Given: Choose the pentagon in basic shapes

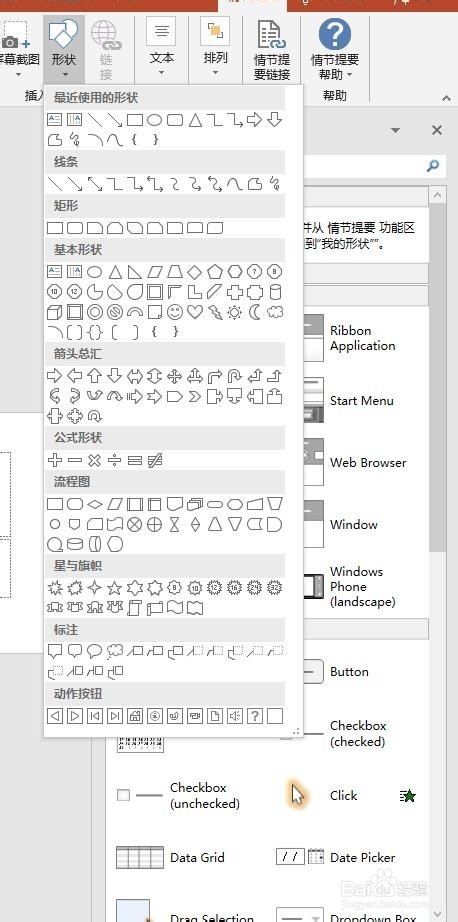Looking at the screenshot, I should coord(215,272).
